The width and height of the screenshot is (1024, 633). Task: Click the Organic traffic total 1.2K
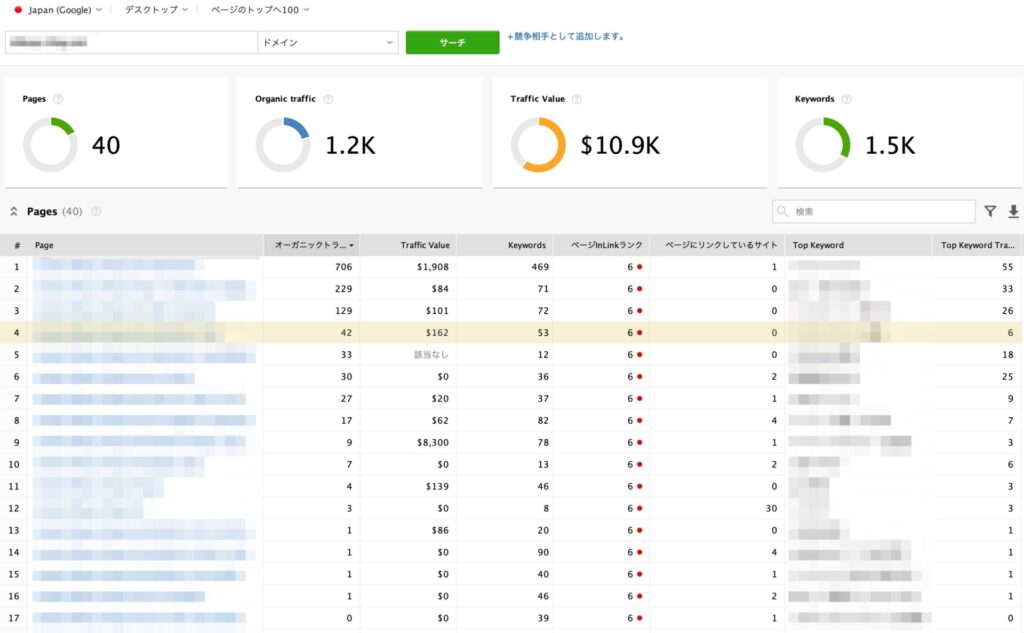(x=351, y=145)
